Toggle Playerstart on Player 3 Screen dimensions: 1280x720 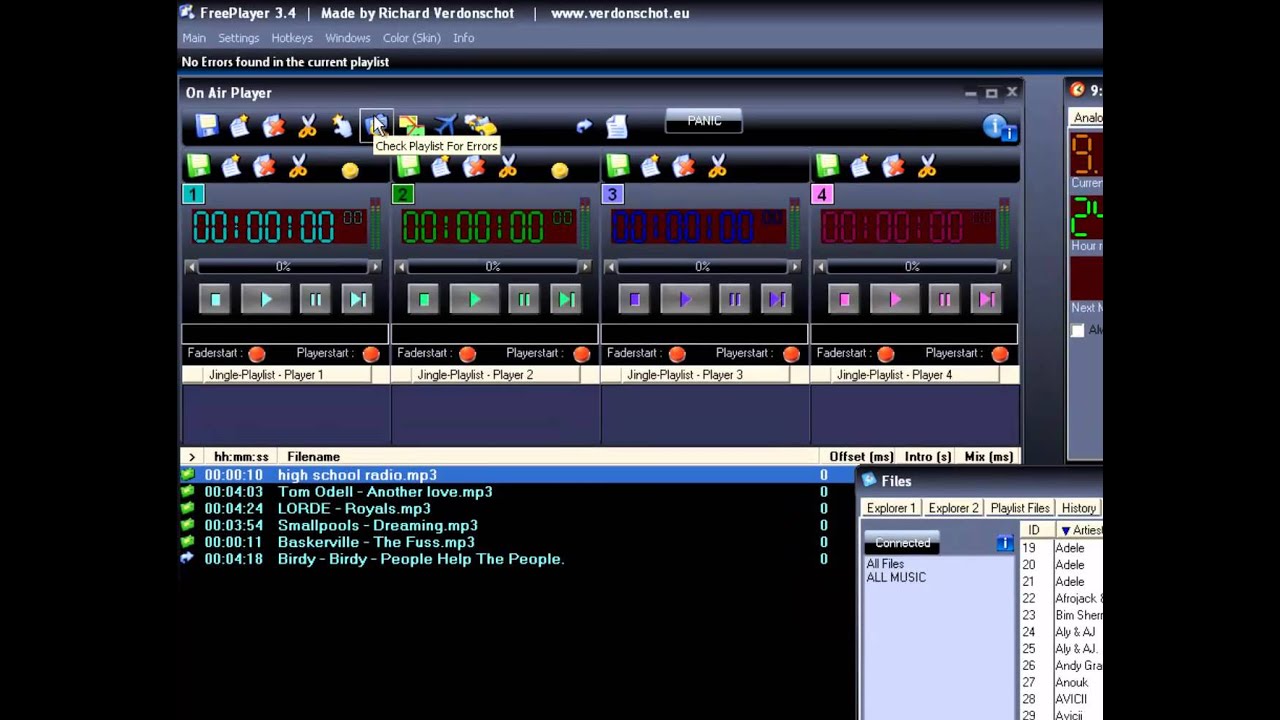(791, 354)
